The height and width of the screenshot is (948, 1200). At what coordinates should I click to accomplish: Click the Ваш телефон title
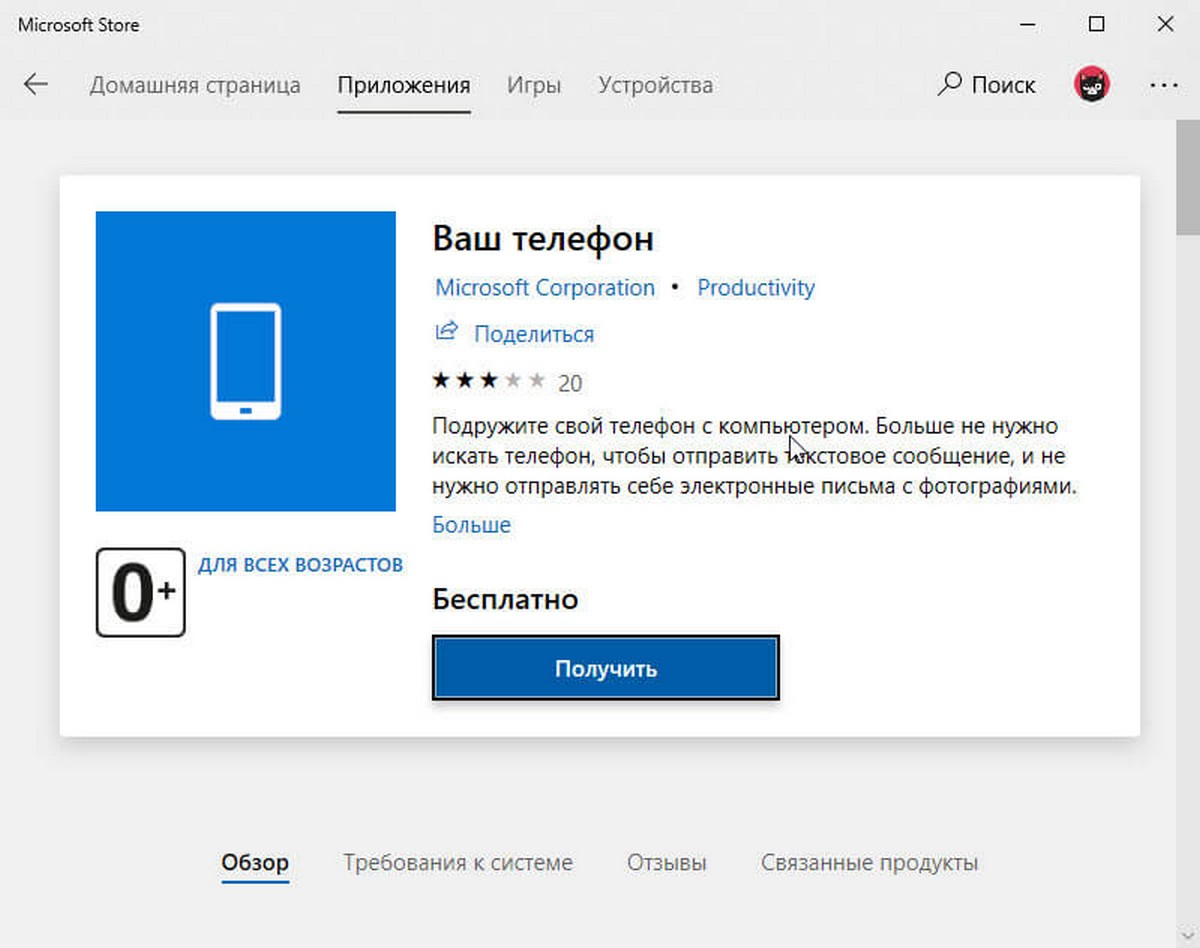pos(543,238)
